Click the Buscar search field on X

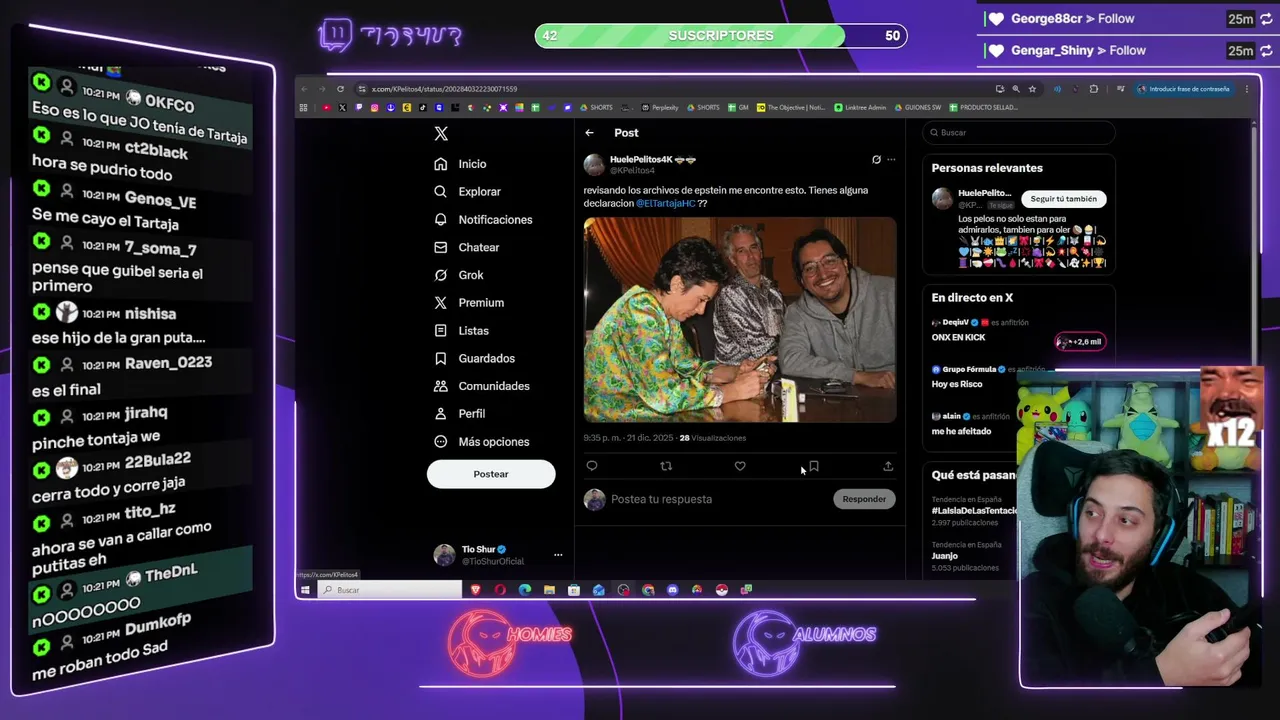pyautogui.click(x=1018, y=132)
